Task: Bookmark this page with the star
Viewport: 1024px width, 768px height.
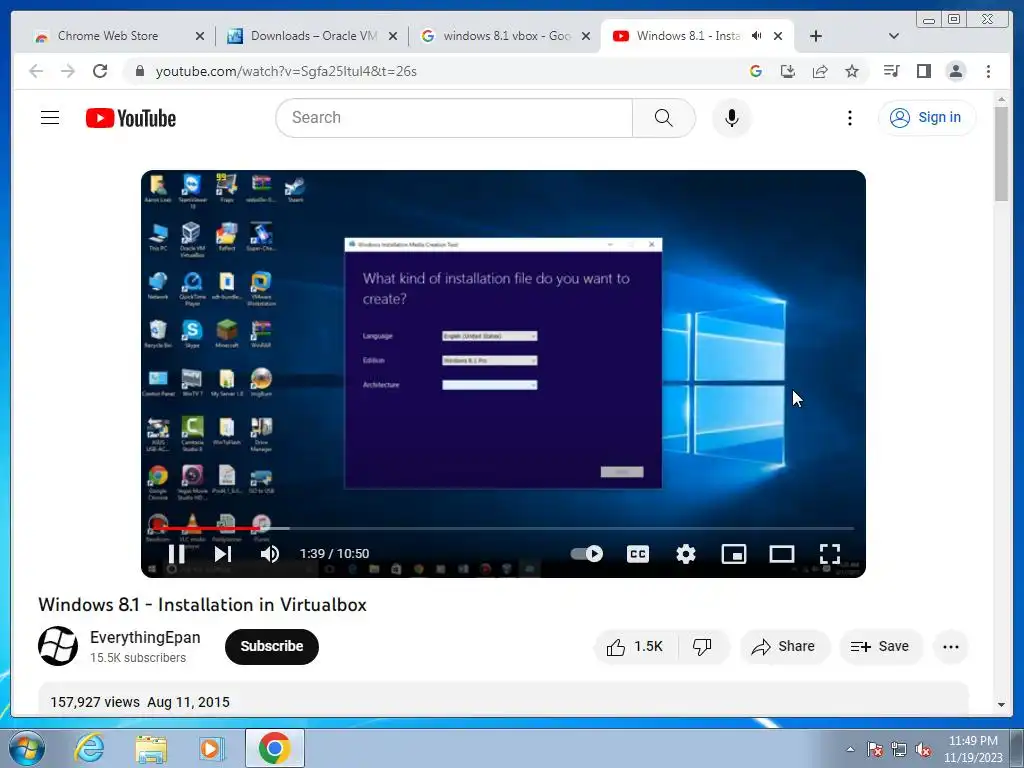Action: point(852,71)
